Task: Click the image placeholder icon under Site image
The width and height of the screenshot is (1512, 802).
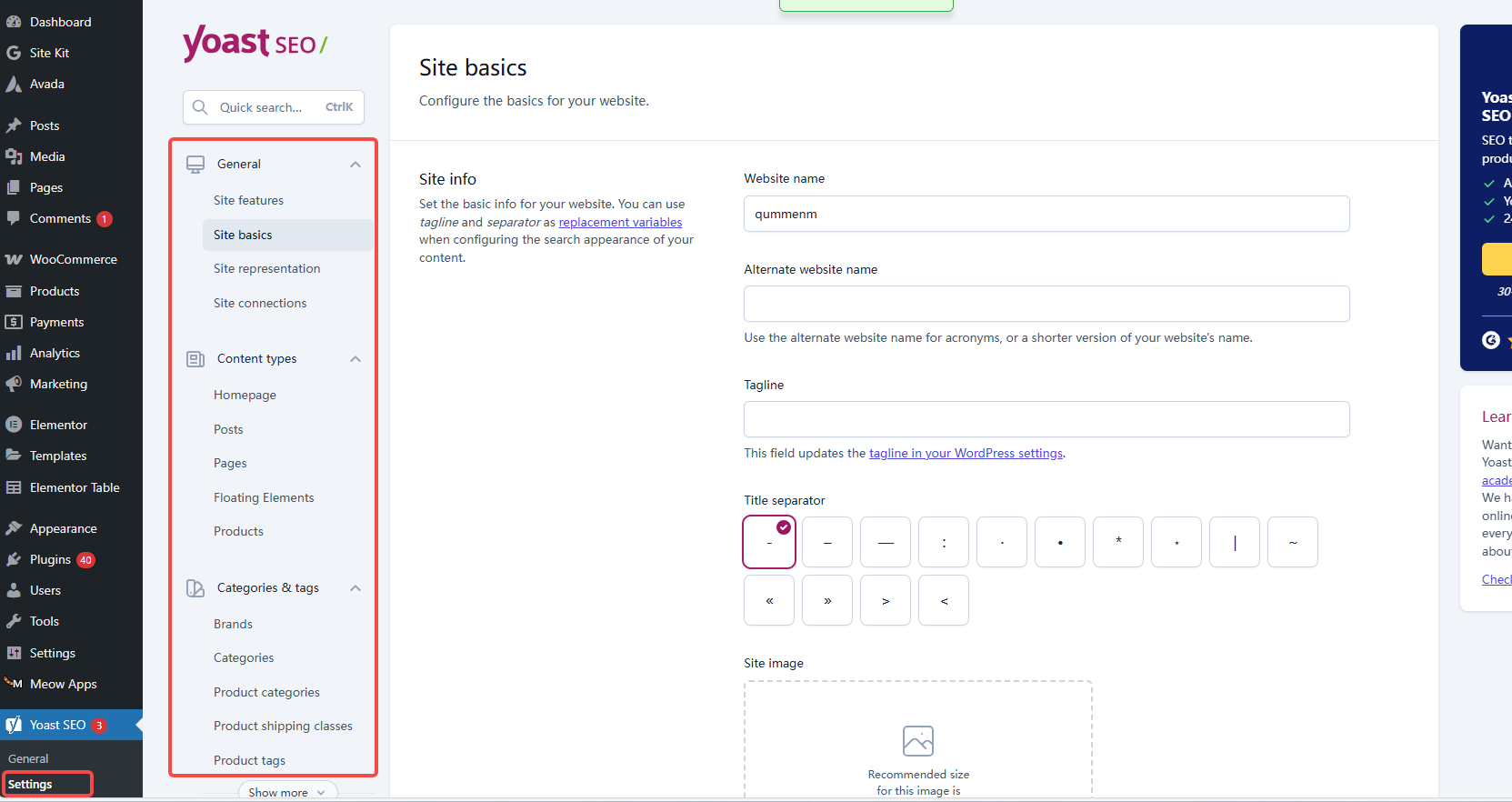Action: coord(918,740)
